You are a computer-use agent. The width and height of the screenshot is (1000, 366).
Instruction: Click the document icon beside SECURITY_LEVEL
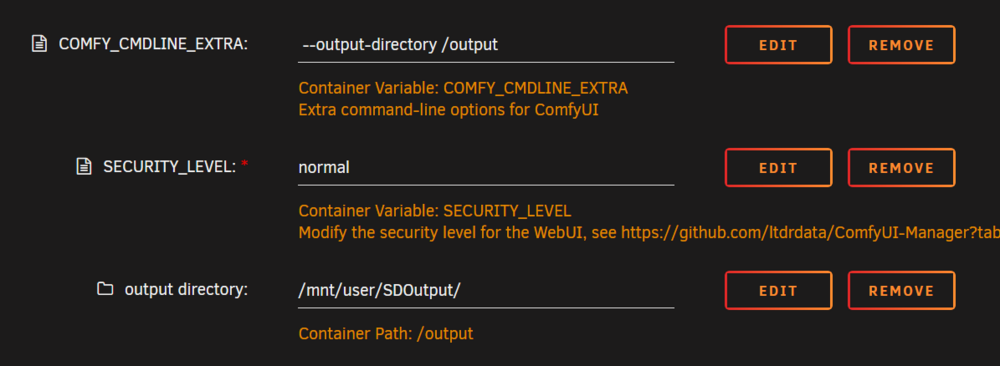[x=84, y=167]
